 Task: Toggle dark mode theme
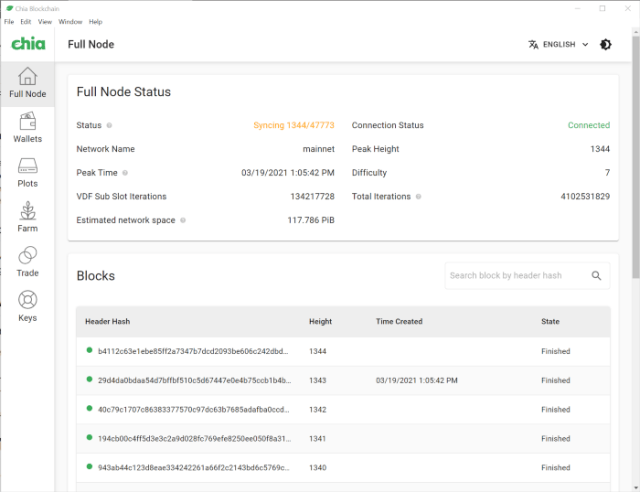pos(605,45)
